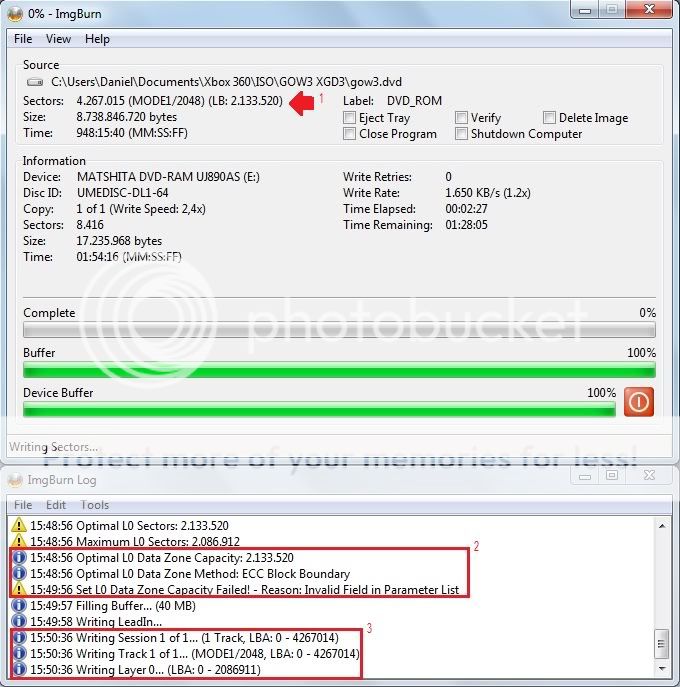The width and height of the screenshot is (680, 687).
Task: Click the Disc ID value UMEDISC-DL1-64
Action: pos(123,193)
